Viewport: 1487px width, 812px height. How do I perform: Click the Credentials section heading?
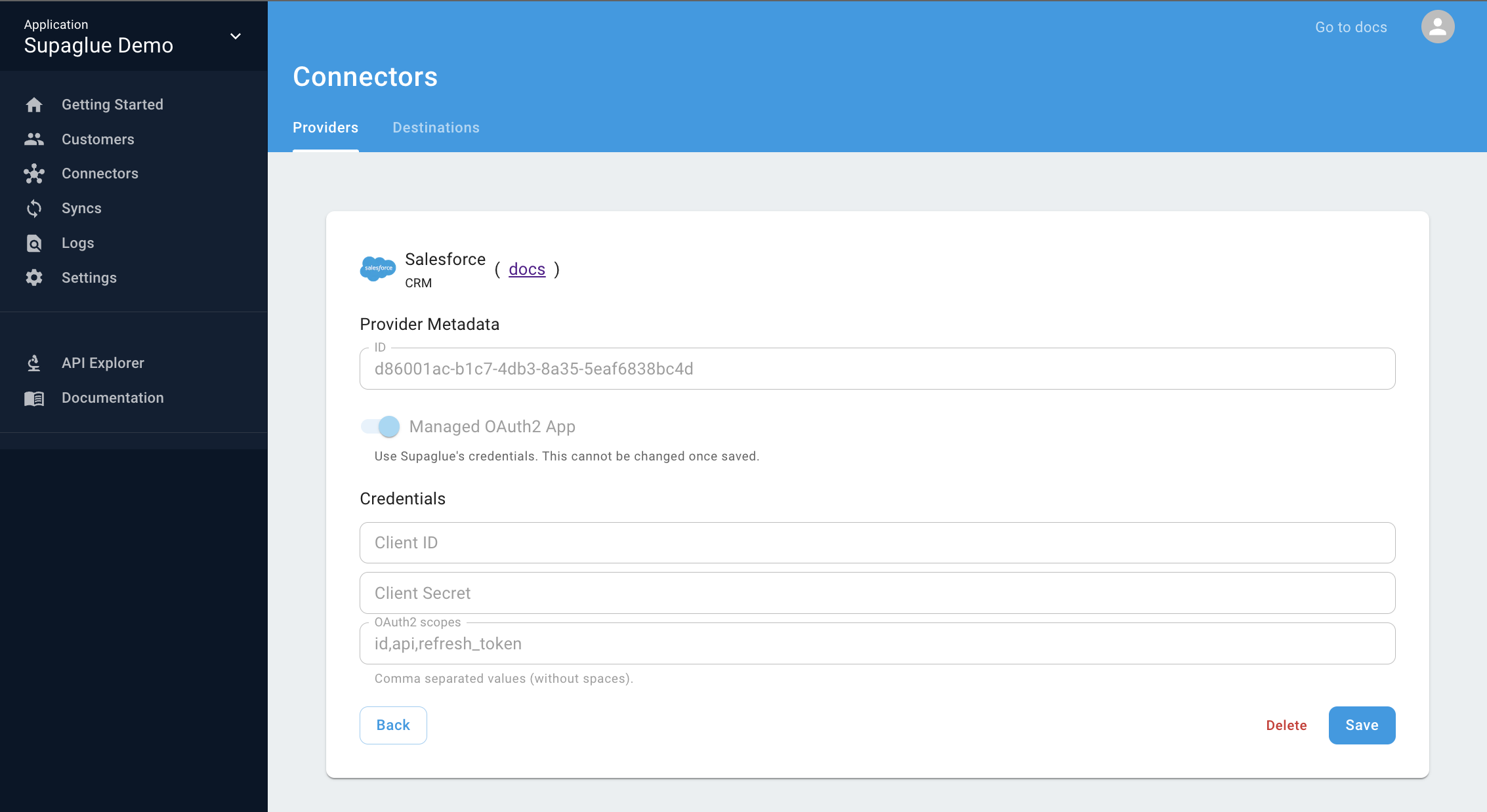pos(402,499)
